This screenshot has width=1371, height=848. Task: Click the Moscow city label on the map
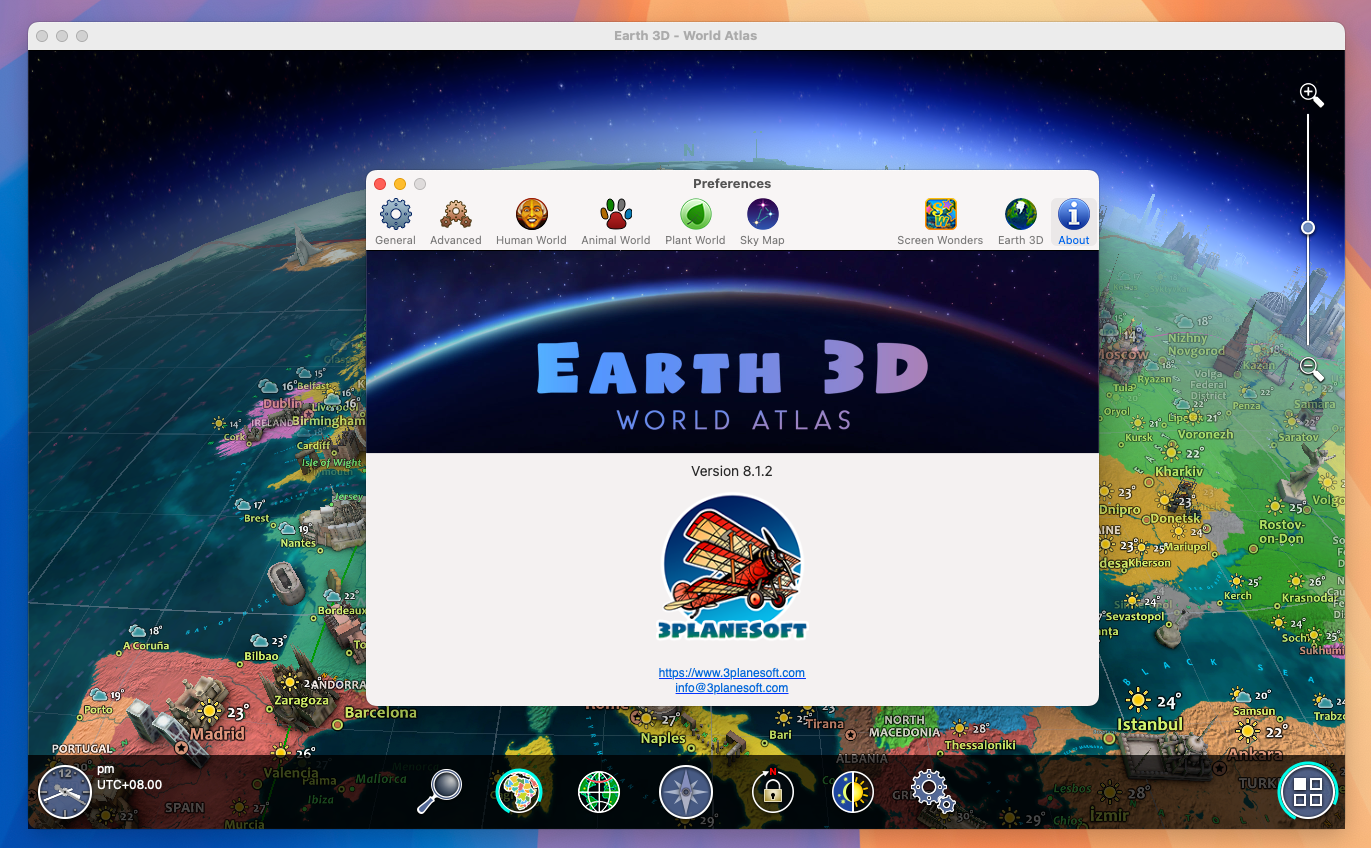pyautogui.click(x=1122, y=355)
